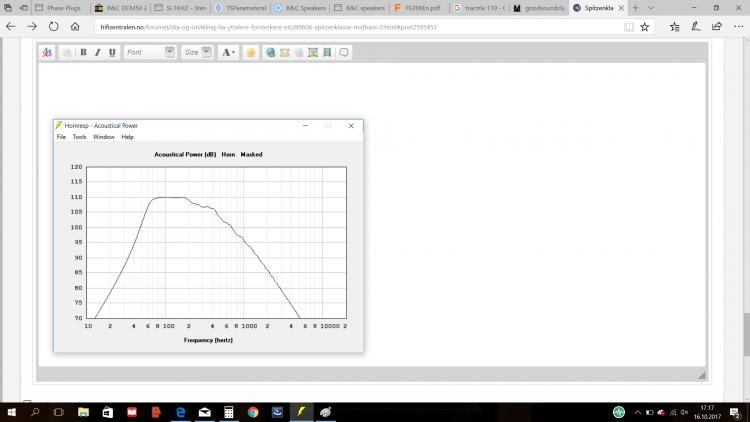Image resolution: width=750 pixels, height=422 pixels.
Task: Click the 'Acoustical Power (dB)' chart title
Action: click(185, 155)
